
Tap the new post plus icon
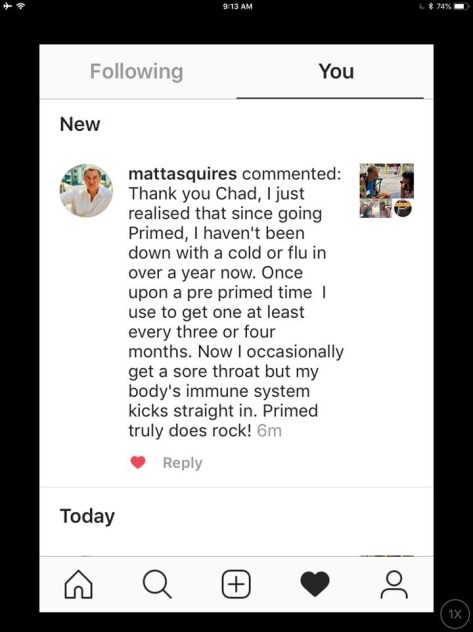click(236, 584)
